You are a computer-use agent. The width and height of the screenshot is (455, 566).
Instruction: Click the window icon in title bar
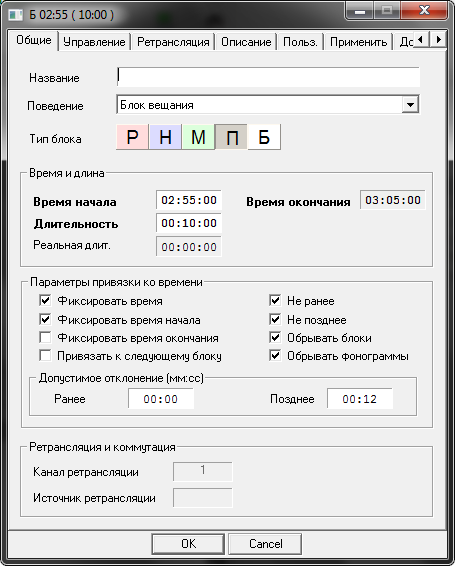pyautogui.click(x=16, y=15)
